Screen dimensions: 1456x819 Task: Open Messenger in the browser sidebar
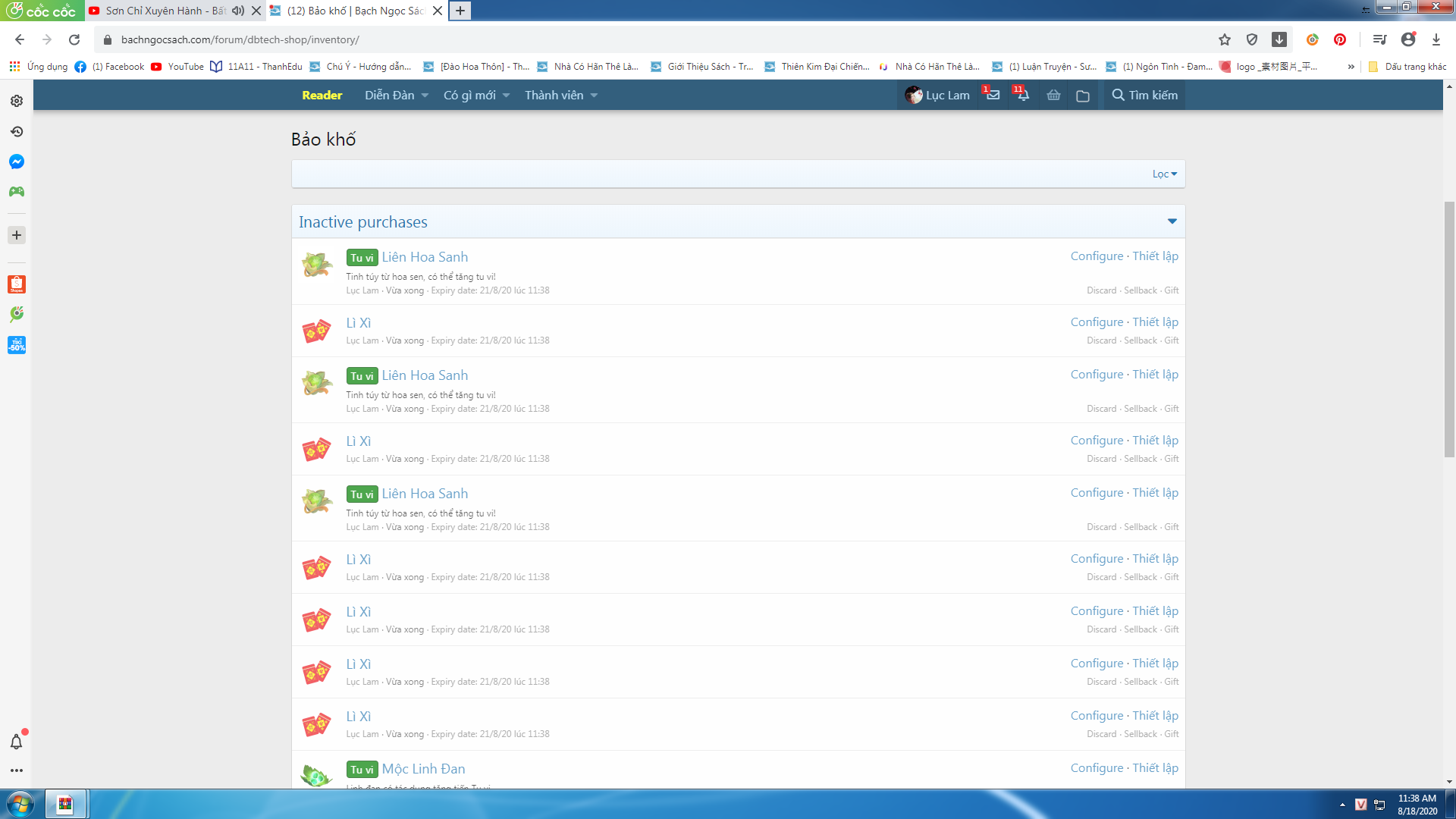[17, 162]
